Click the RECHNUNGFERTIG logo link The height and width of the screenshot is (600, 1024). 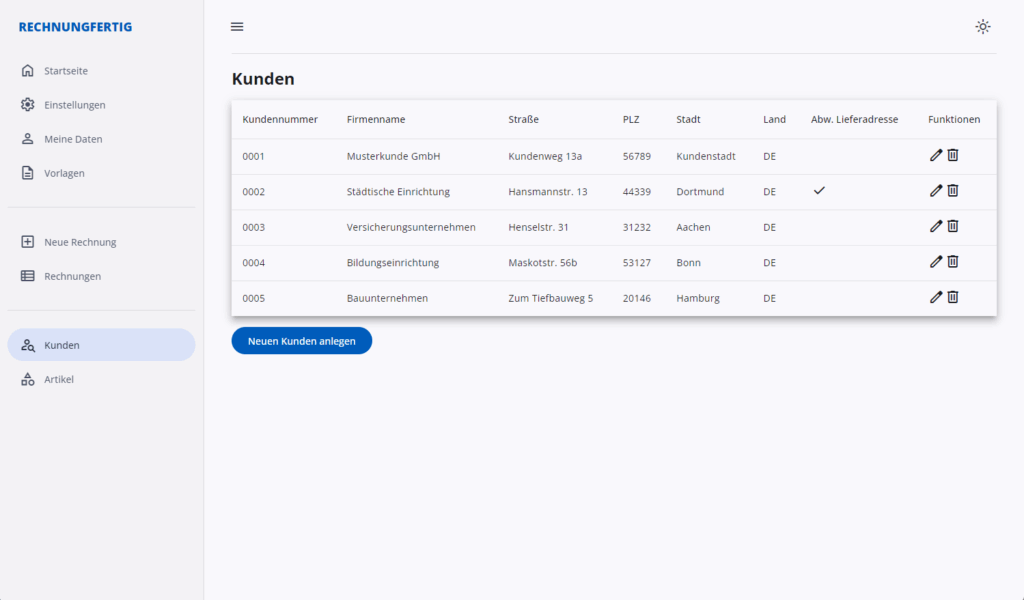pos(75,27)
